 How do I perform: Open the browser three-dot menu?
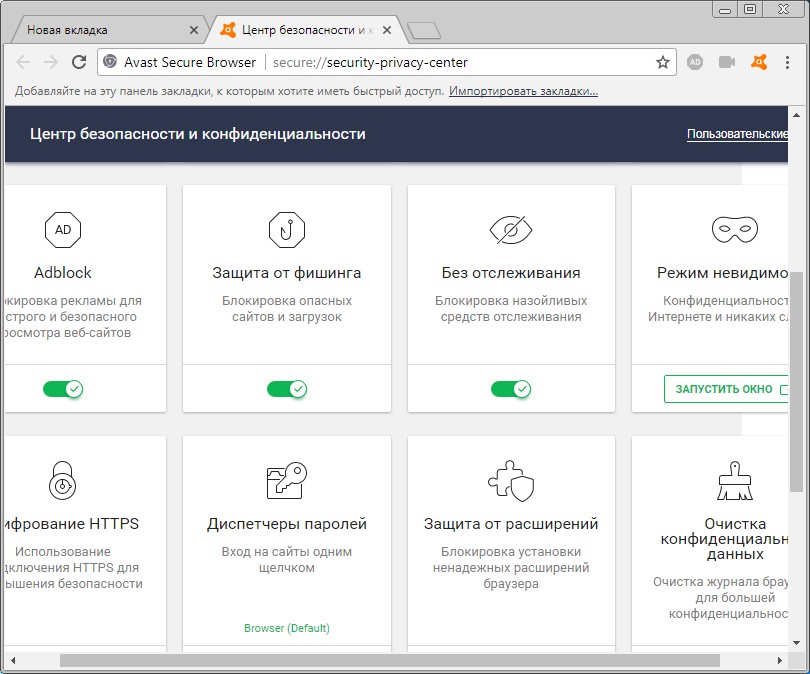[787, 62]
